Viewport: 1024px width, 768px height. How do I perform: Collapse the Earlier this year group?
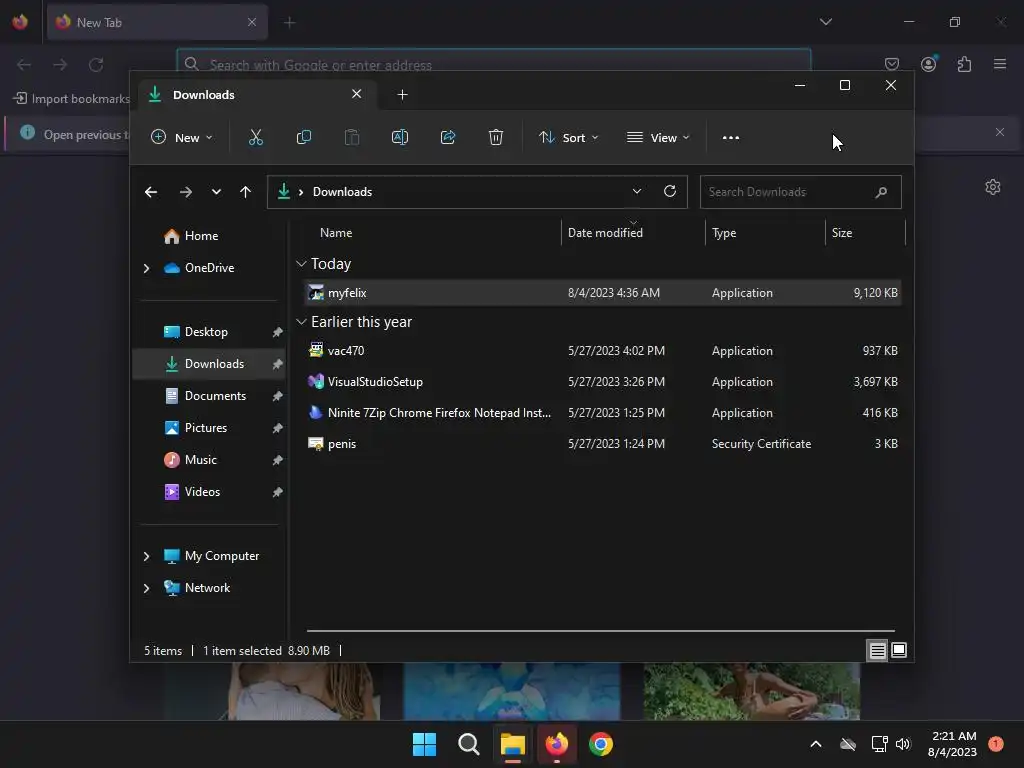pos(301,322)
